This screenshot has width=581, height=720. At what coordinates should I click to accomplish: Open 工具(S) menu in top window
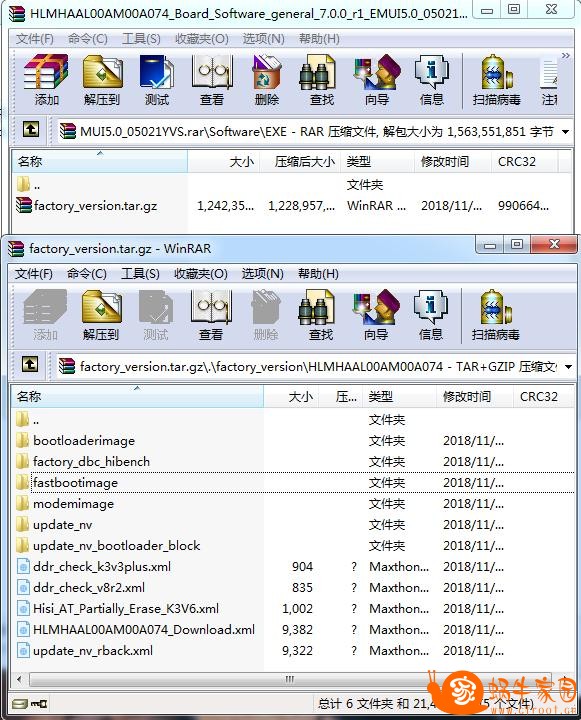click(x=141, y=39)
